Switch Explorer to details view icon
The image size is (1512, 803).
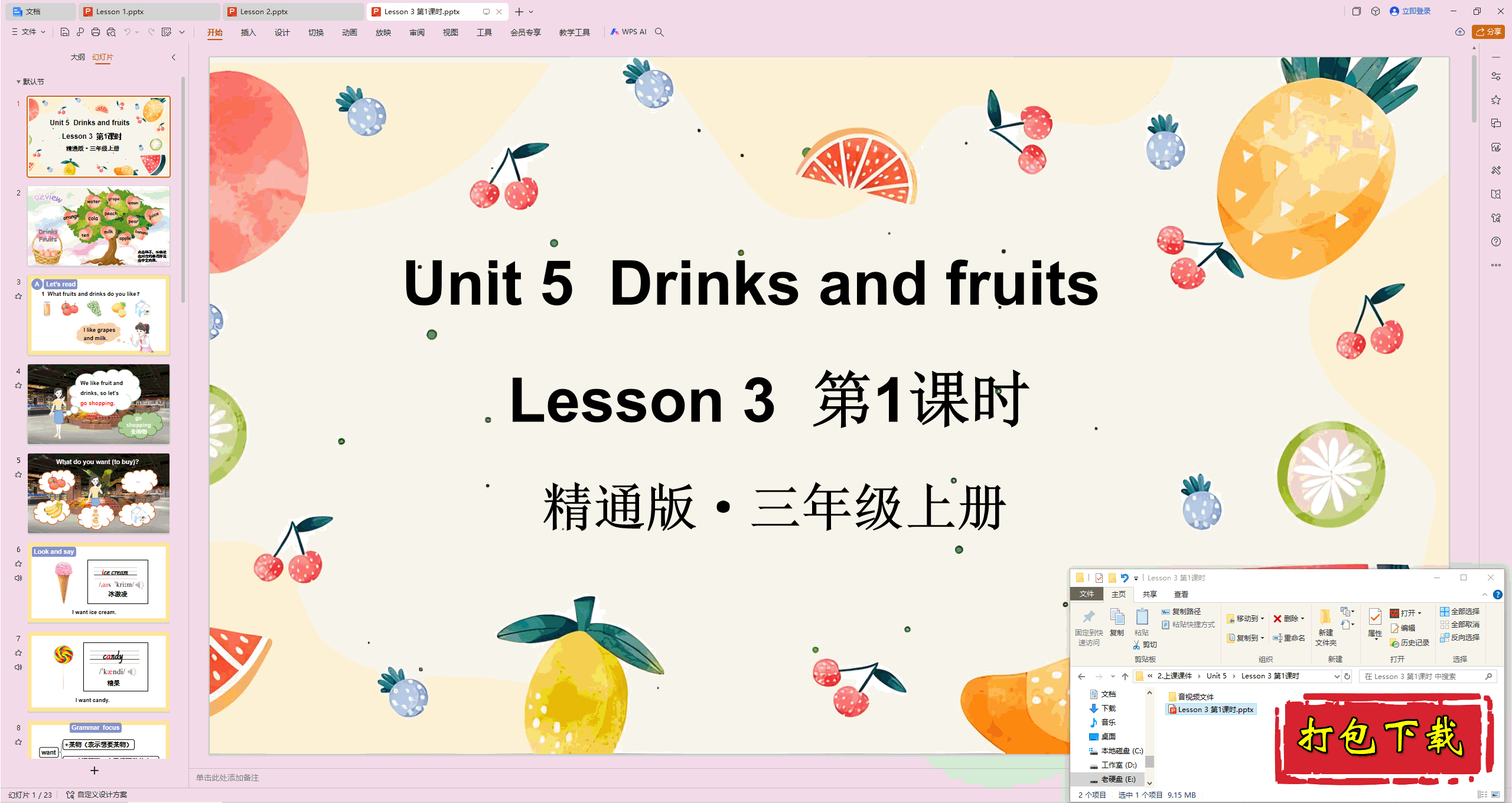(x=1482, y=795)
